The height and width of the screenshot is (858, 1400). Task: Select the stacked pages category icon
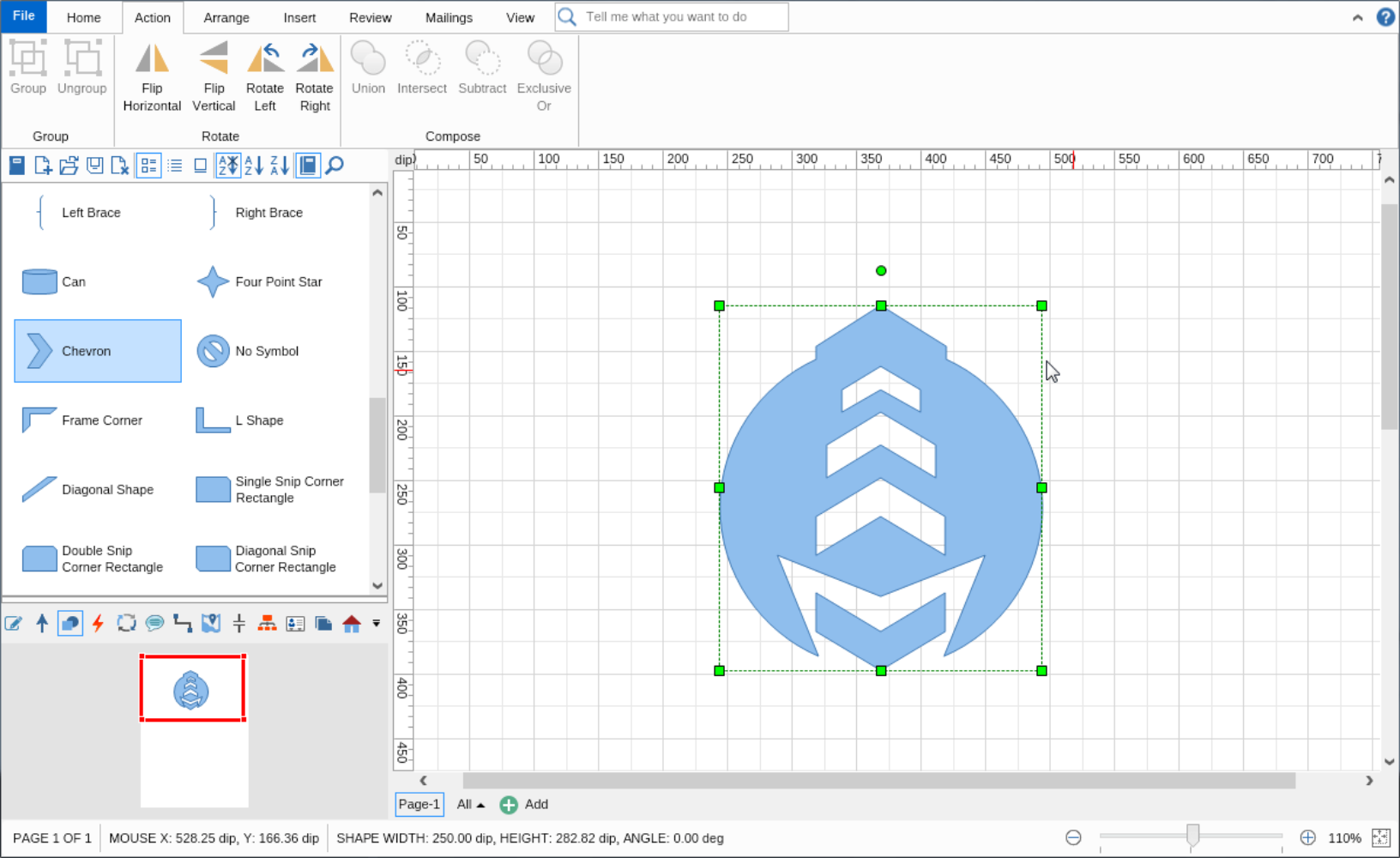coord(323,623)
